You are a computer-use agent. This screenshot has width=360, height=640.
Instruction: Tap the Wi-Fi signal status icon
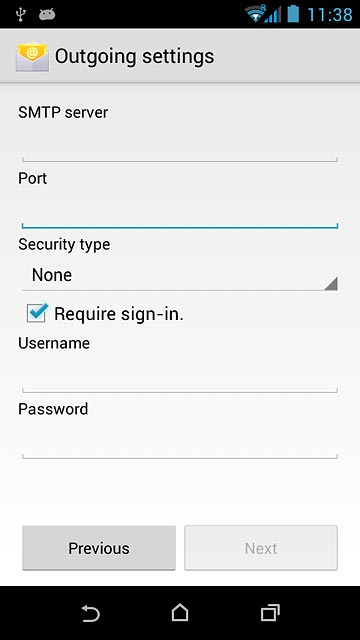tap(255, 14)
